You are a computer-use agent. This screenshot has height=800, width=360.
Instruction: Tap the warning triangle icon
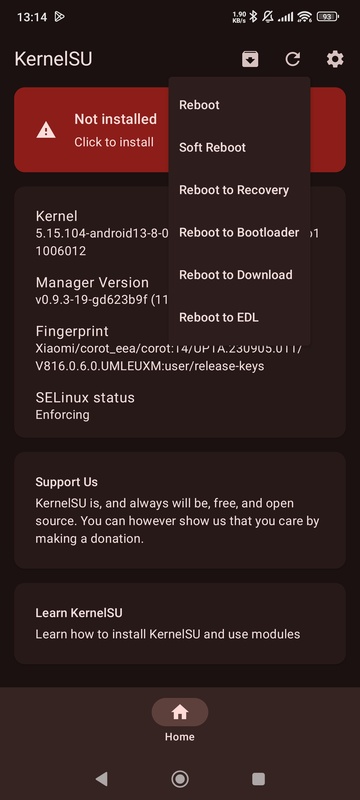point(46,130)
